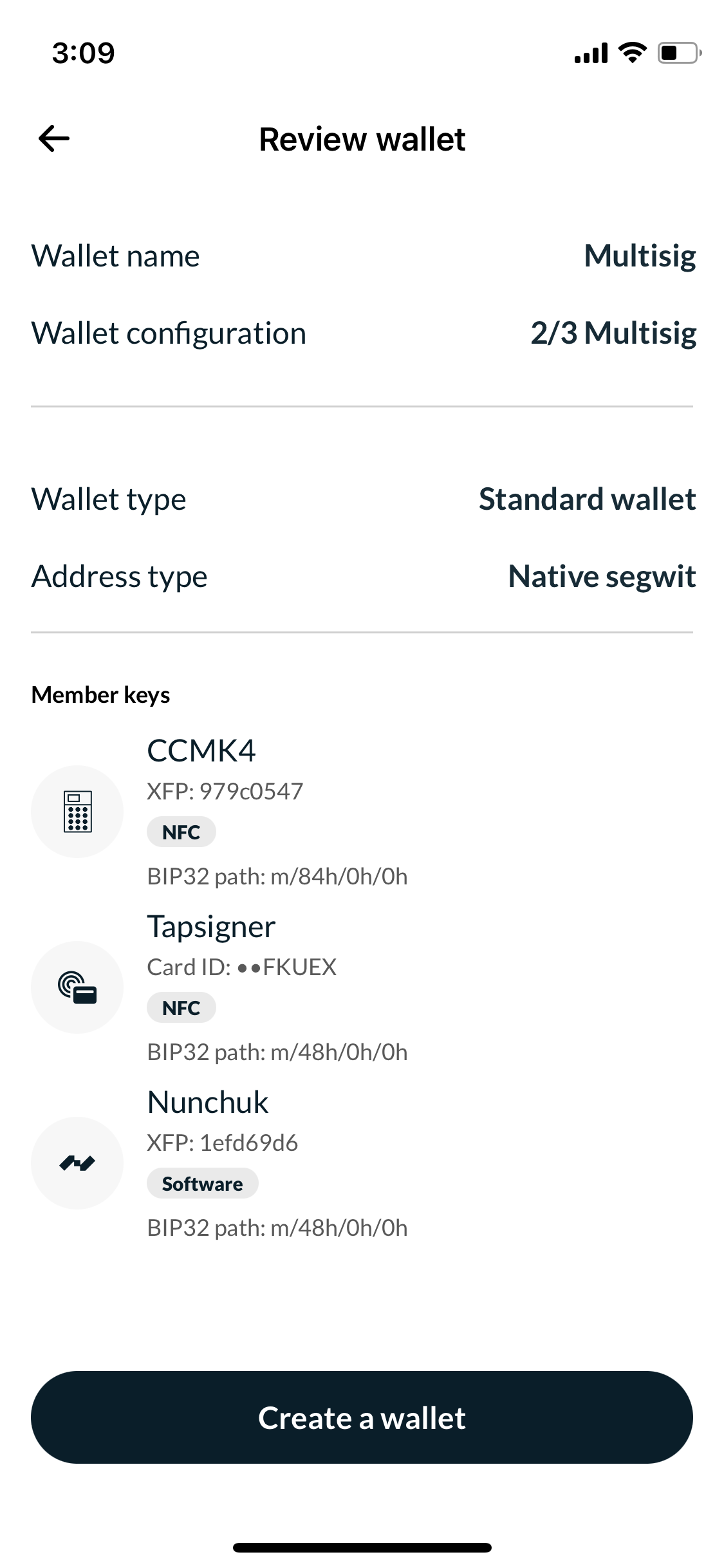Screen dimensions: 724x1568
Task: Tap the Wi-Fi status icon
Action: [x=633, y=53]
